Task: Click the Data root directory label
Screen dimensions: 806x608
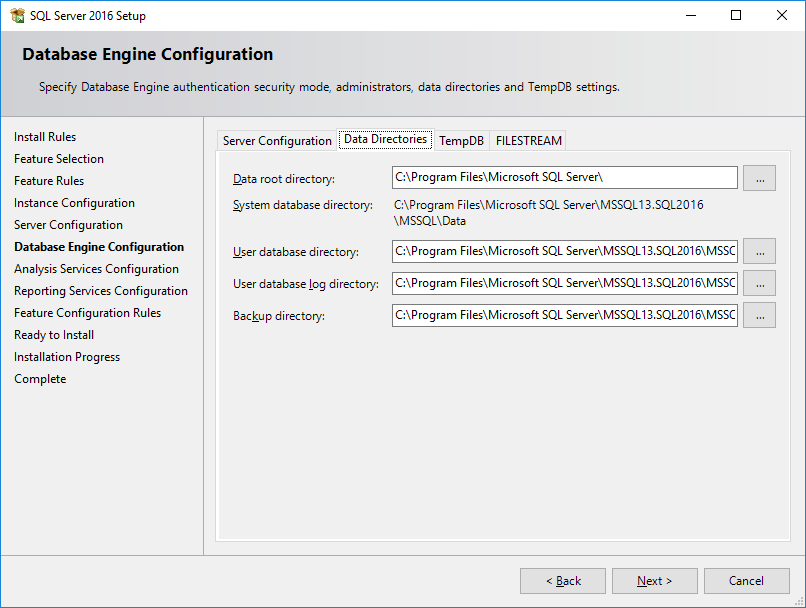Action: click(x=284, y=179)
